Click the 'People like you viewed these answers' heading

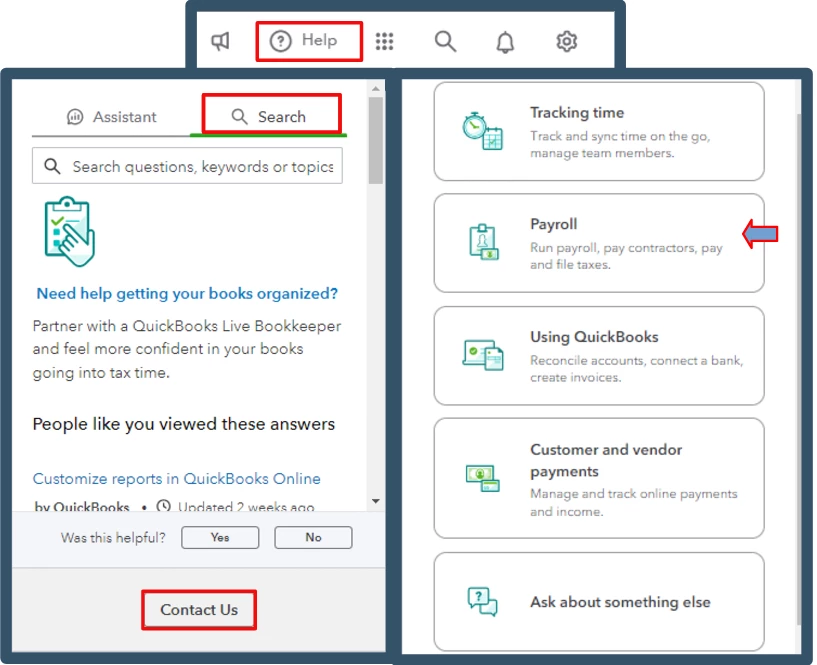click(x=183, y=424)
